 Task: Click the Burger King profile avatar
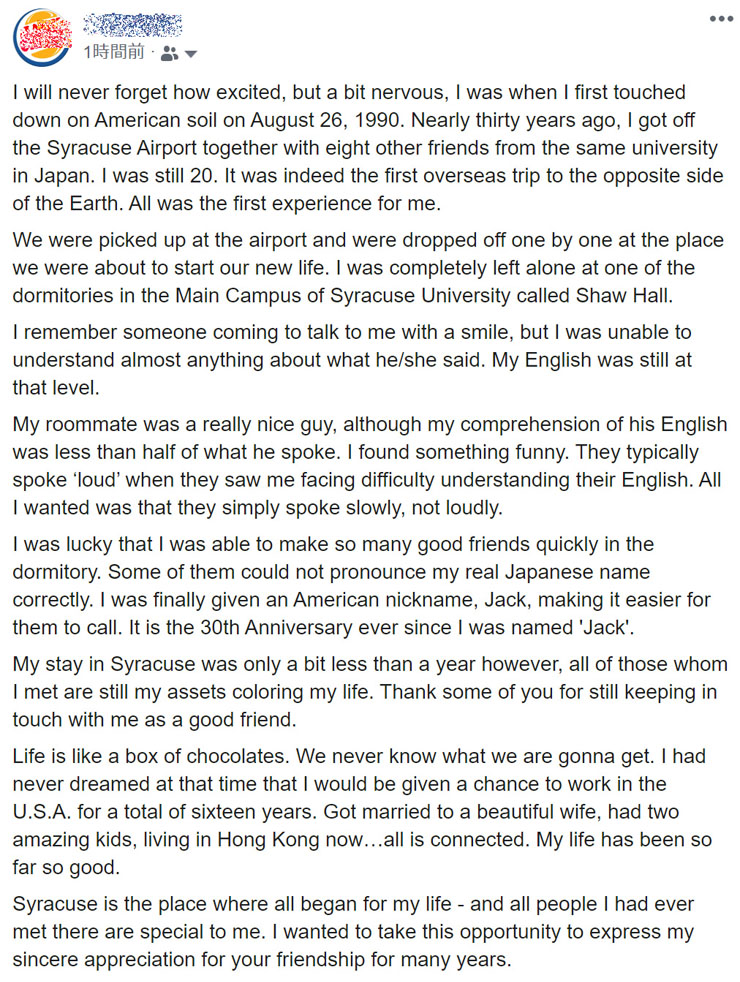coord(43,38)
